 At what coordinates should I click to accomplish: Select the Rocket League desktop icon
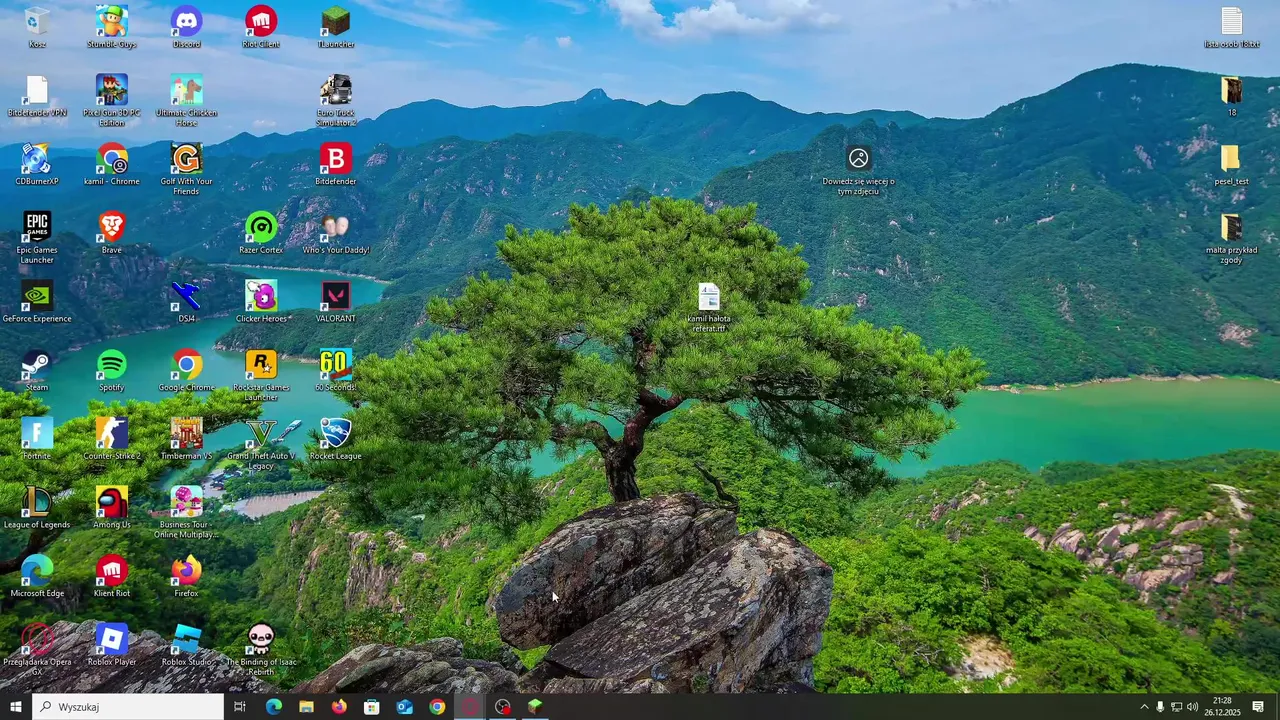[336, 439]
